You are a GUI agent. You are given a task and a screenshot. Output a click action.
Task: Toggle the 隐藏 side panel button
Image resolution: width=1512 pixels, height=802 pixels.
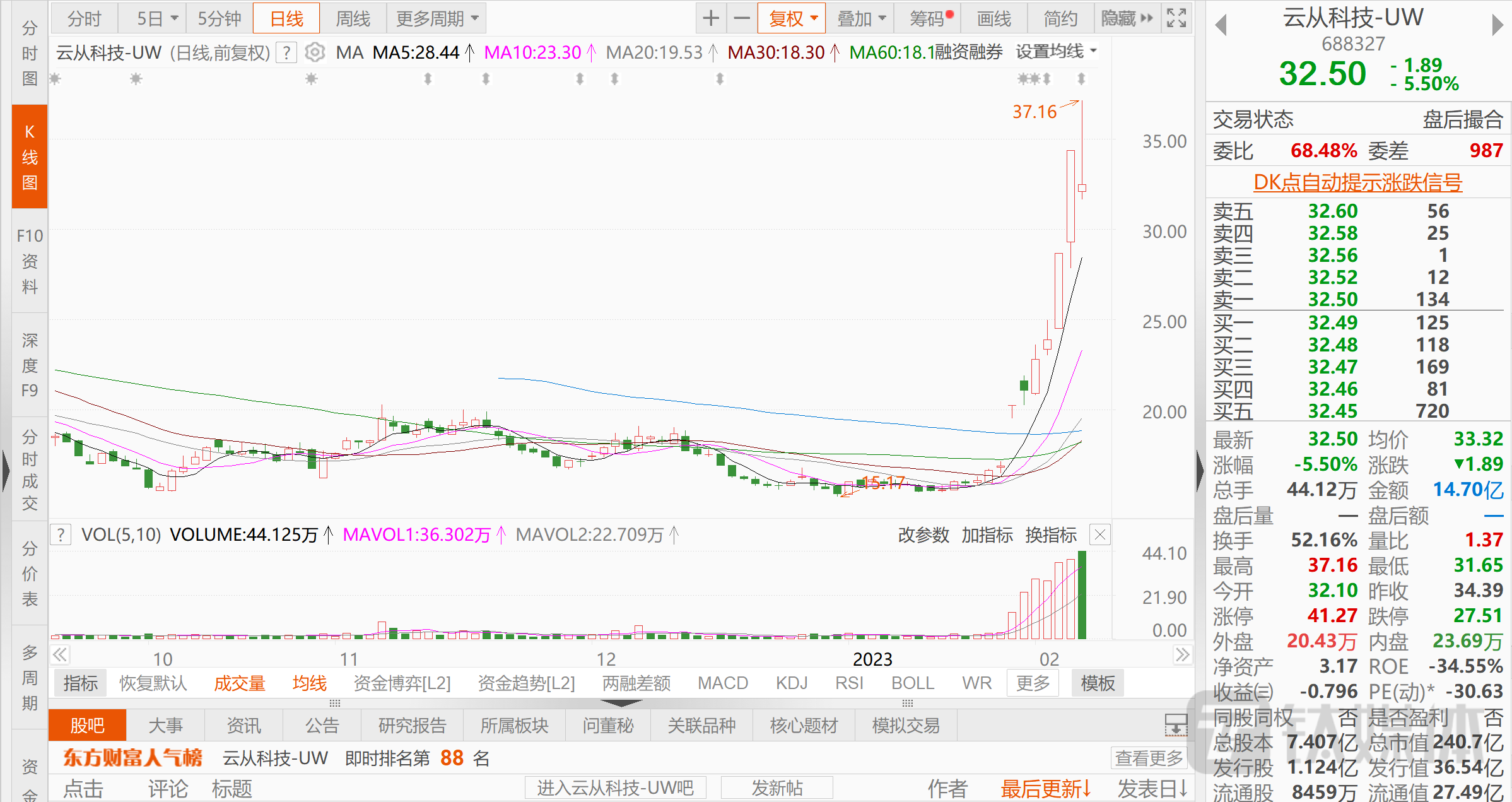1127,18
